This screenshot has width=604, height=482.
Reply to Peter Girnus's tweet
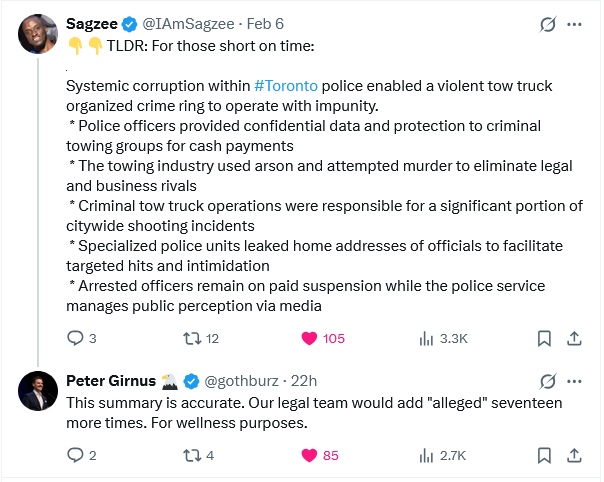(x=75, y=455)
